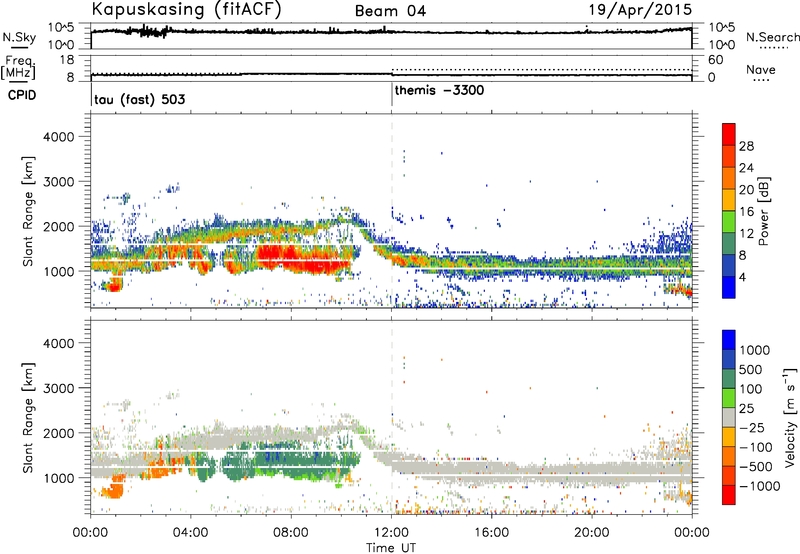This screenshot has width=800, height=554.
Task: Select the 60 tick on Nave axis
Action: click(x=716, y=60)
